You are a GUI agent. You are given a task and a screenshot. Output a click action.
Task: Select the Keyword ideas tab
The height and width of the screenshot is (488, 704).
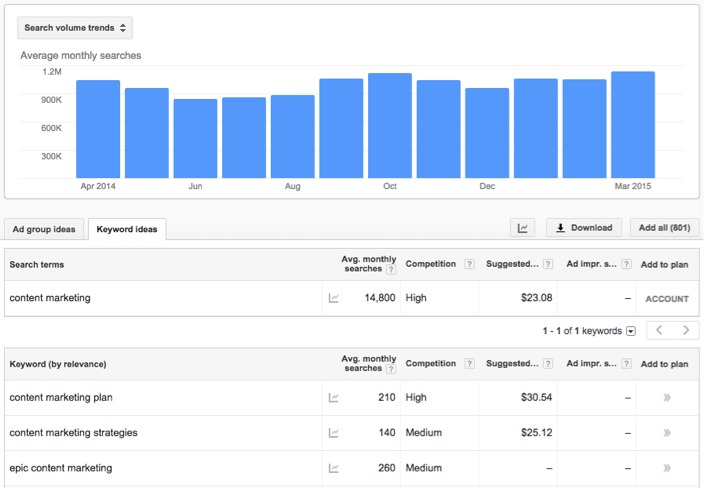127,229
